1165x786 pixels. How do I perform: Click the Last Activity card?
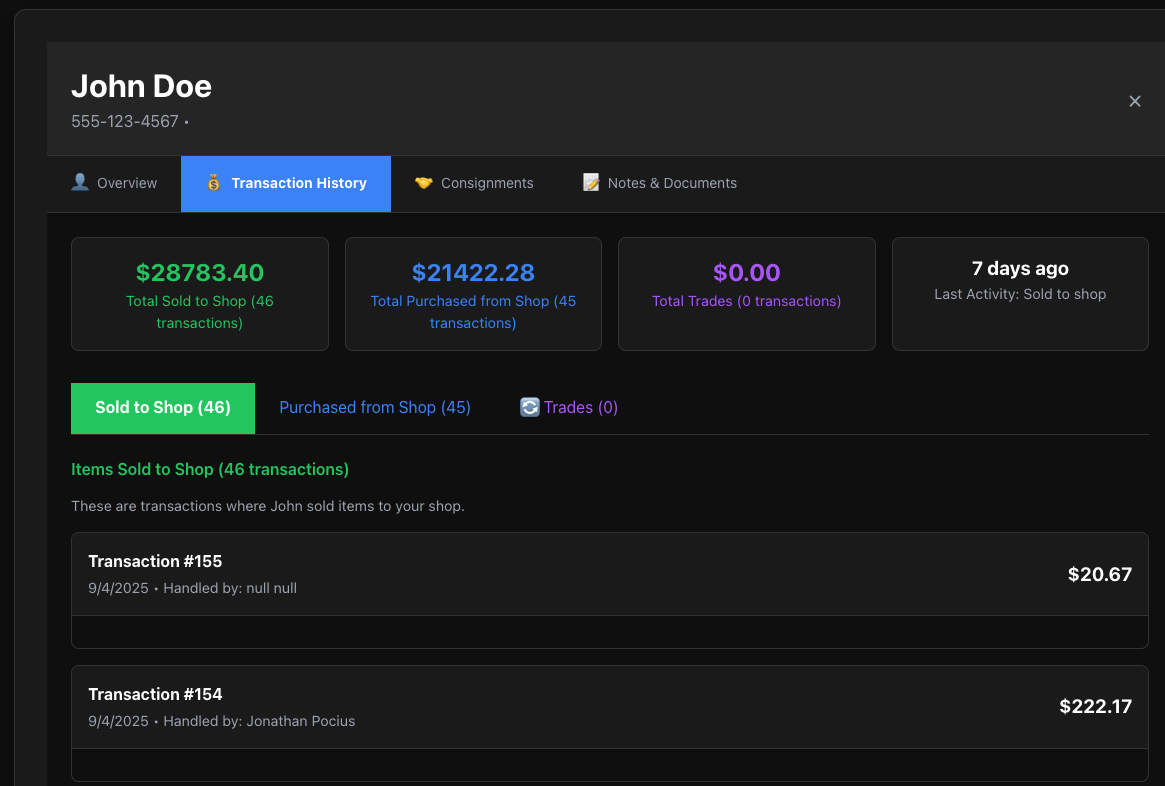tap(1020, 293)
